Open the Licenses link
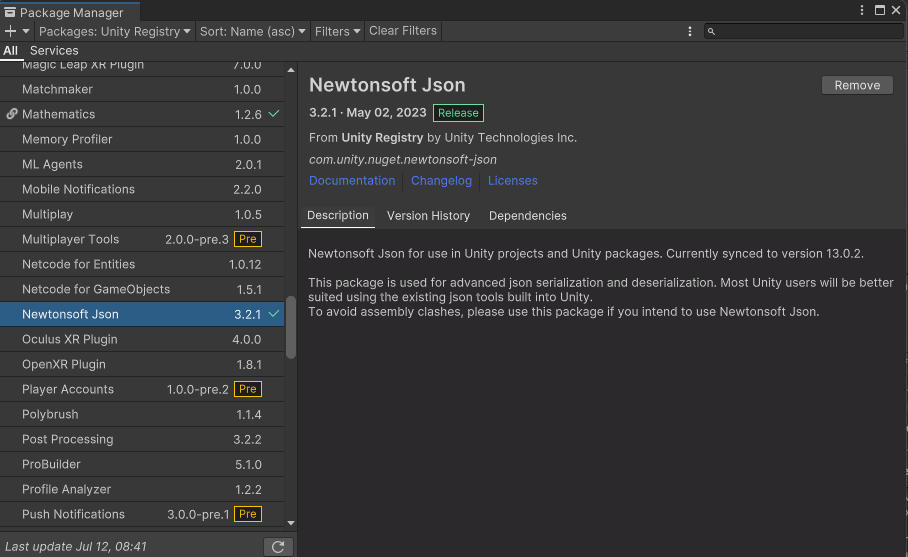Viewport: 908px width, 557px height. tap(512, 181)
